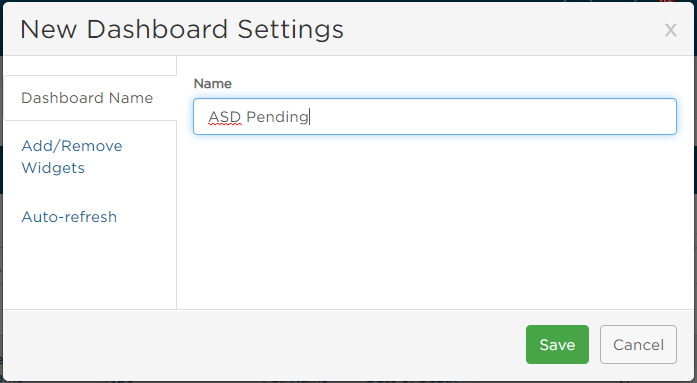Focus the Name text field
The height and width of the screenshot is (383, 697).
pos(435,116)
